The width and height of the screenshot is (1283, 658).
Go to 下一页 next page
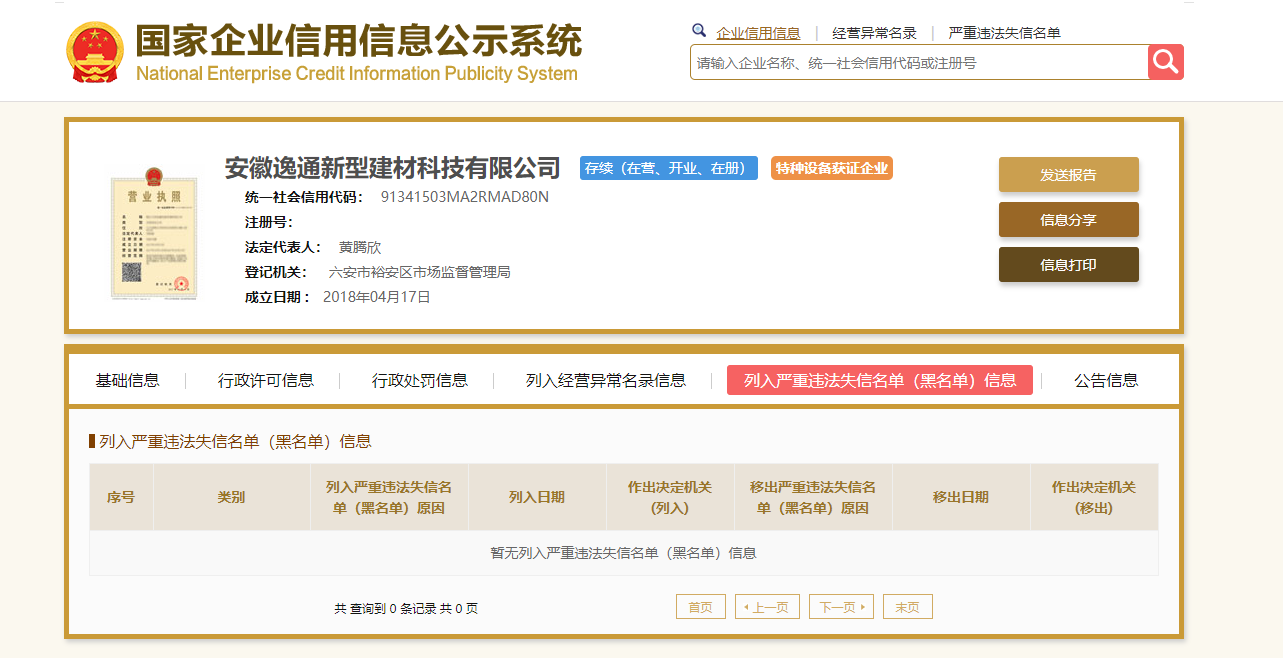(841, 607)
